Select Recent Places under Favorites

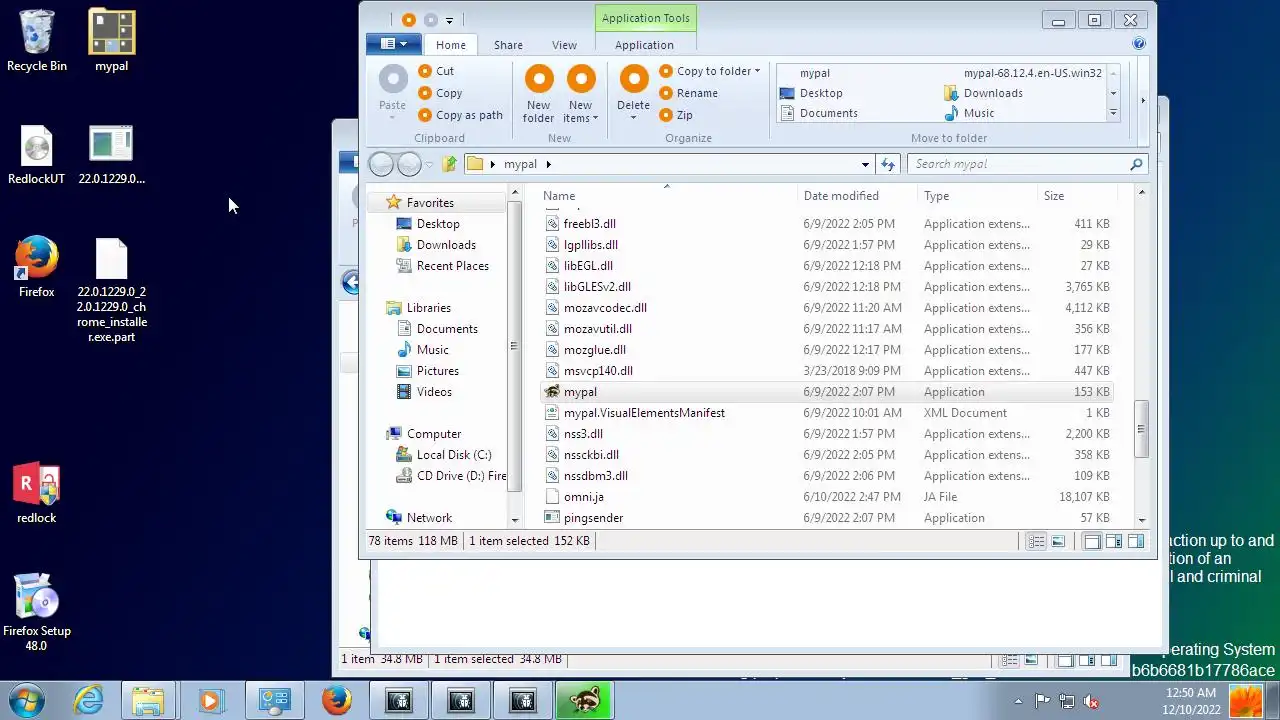[x=442, y=266]
